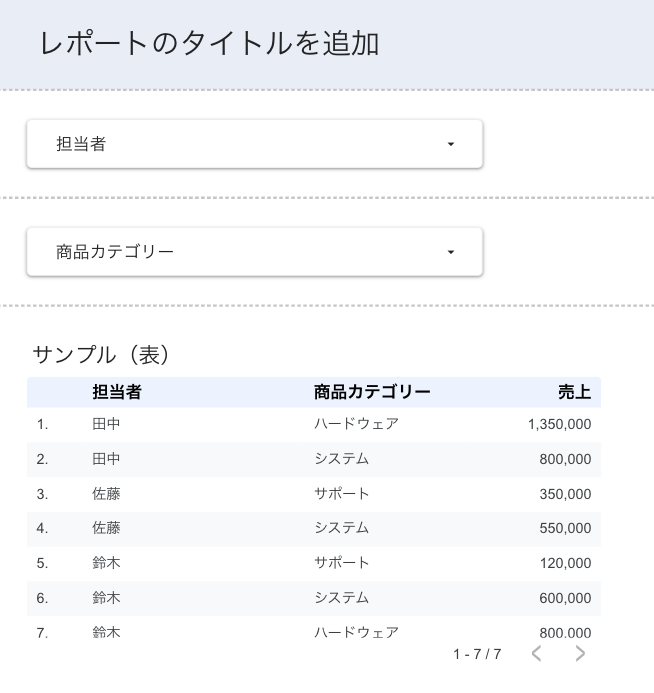
Task: Select ハードウェア in row 7
Action: pyautogui.click(x=356, y=632)
